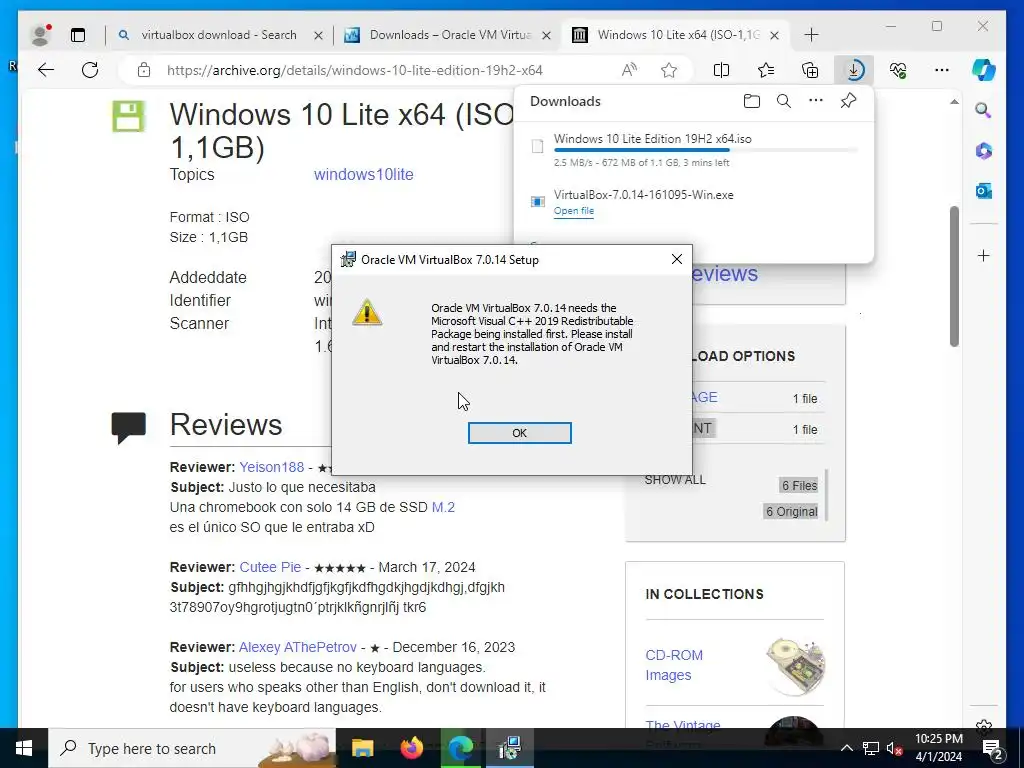Open the Windows Start menu
Image resolution: width=1024 pixels, height=768 pixels.
(x=24, y=748)
